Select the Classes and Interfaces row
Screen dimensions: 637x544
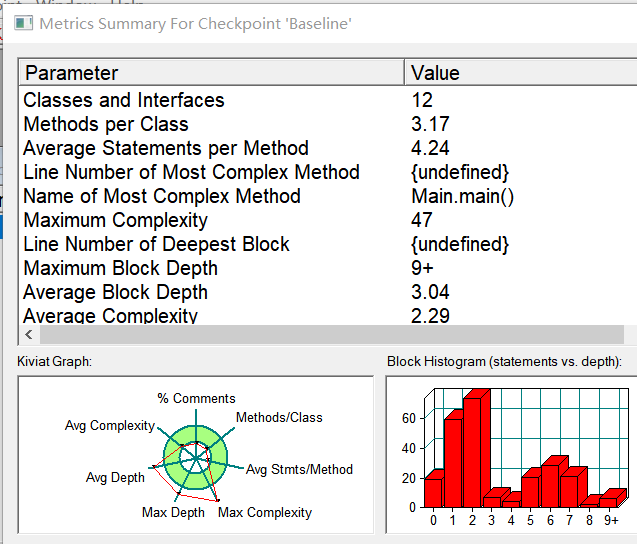click(328, 100)
